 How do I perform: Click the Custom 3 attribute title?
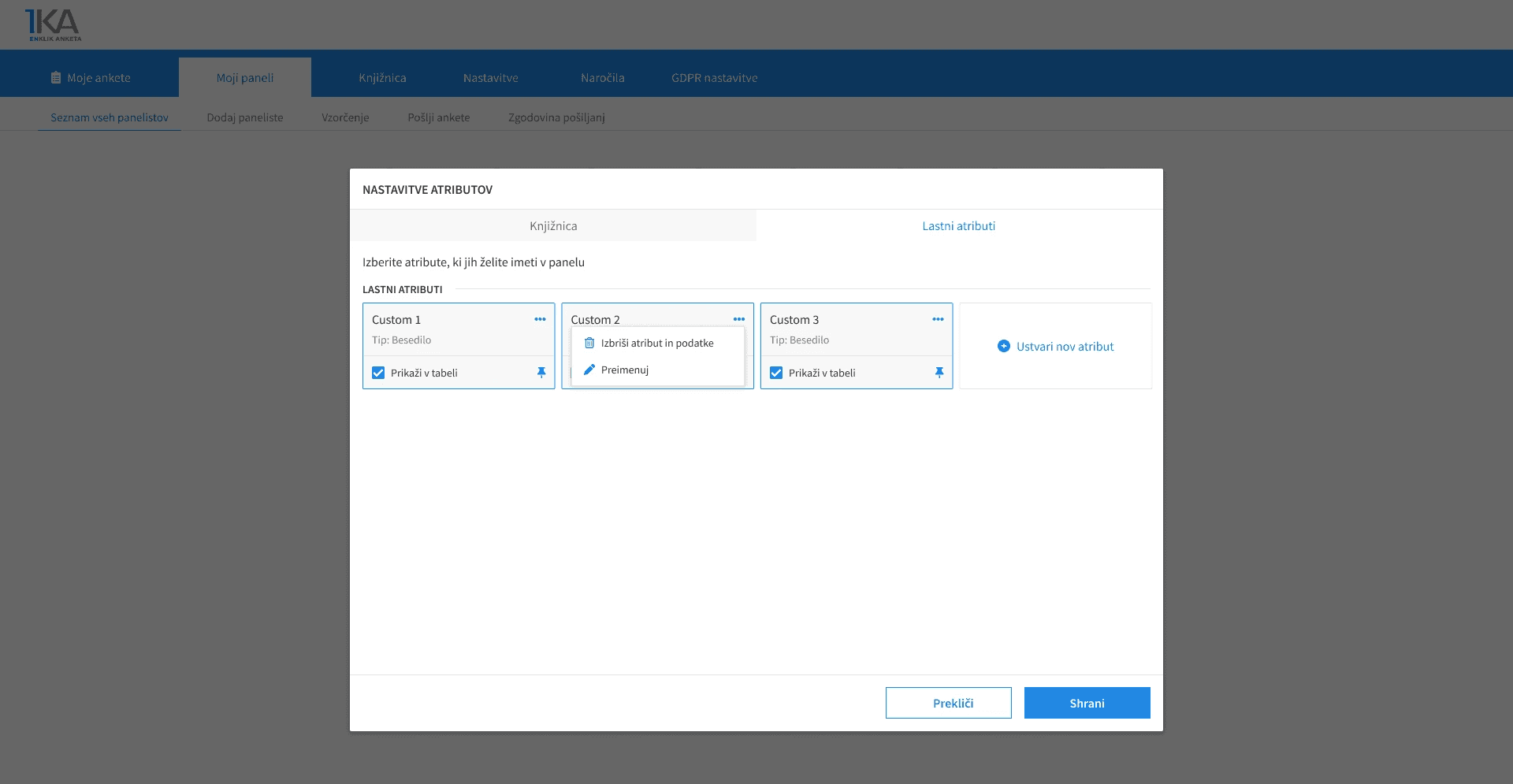coord(794,319)
